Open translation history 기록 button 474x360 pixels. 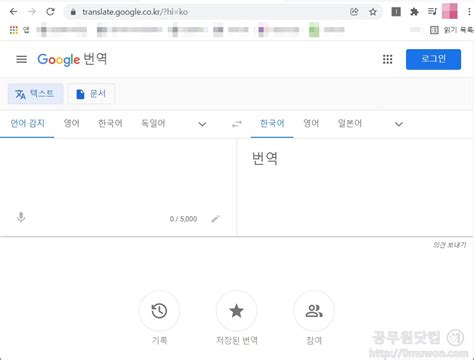159,311
